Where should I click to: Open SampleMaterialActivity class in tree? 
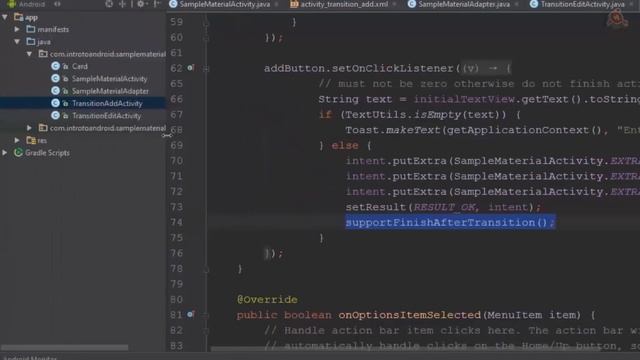click(109, 79)
